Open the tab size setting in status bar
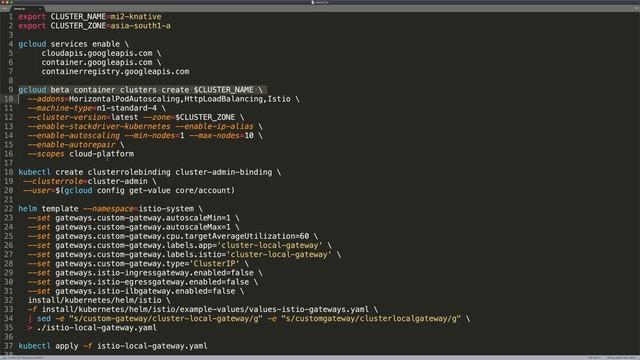Viewport: 640px width, 360px height. [595, 358]
